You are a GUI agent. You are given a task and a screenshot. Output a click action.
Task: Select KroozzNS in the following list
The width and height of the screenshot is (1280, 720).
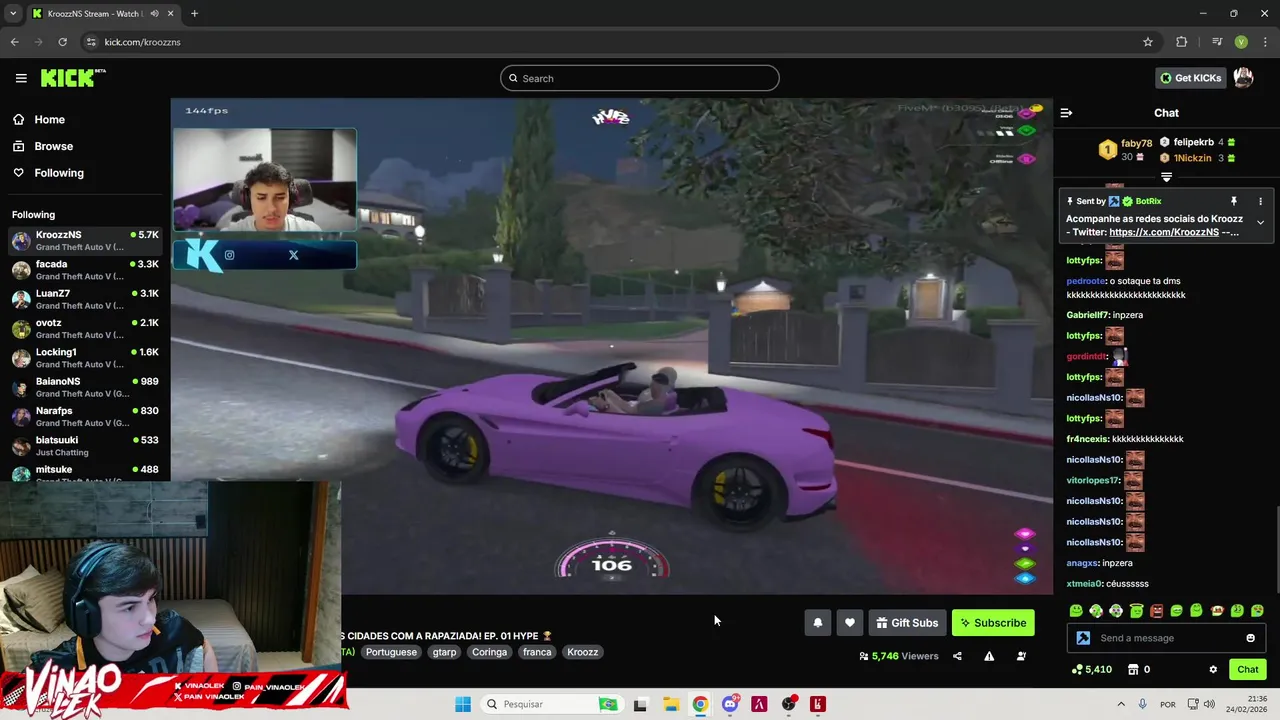click(x=85, y=241)
